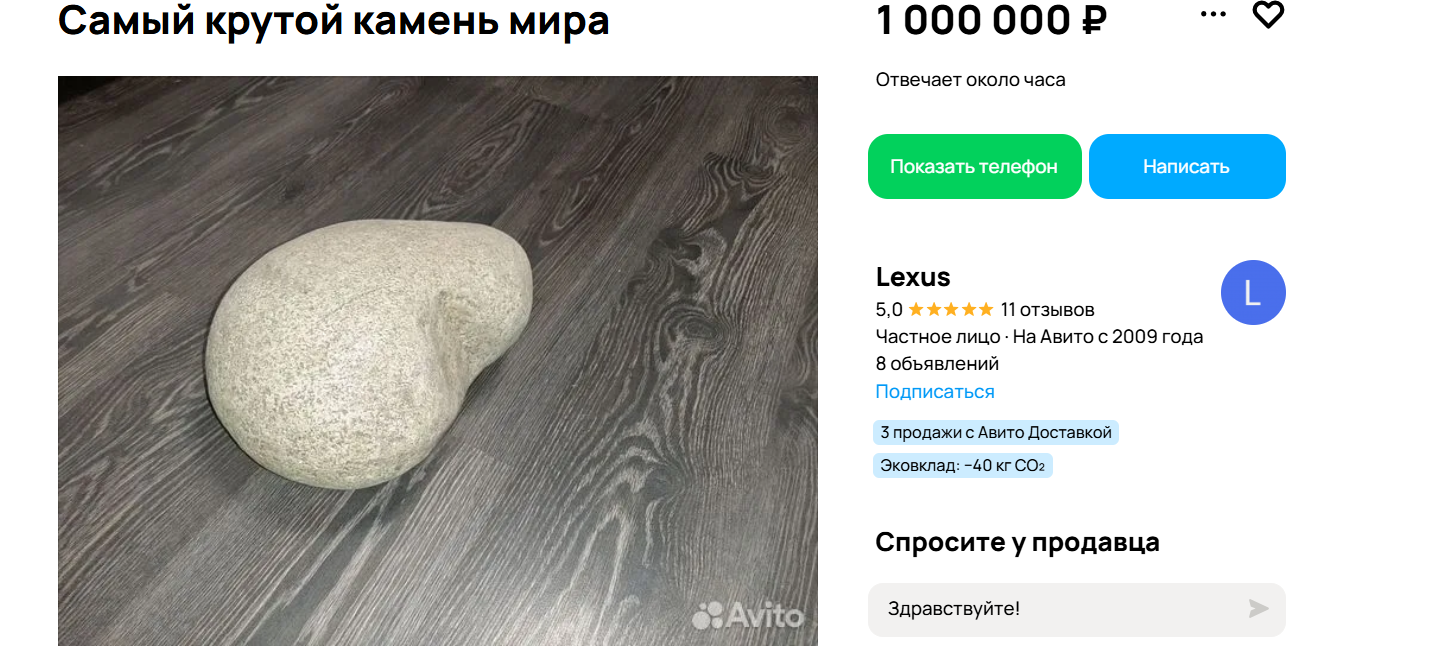Viewport: 1448px width, 647px height.
Task: Subscribe to seller via Подписаться link
Action: point(935,392)
